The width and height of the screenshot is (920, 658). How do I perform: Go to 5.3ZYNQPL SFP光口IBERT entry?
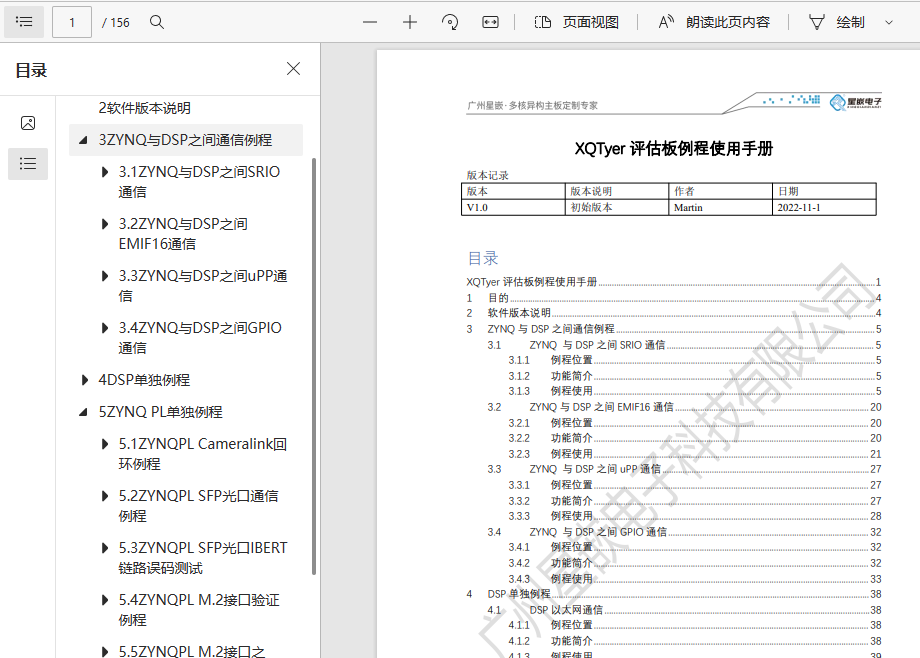coord(203,558)
